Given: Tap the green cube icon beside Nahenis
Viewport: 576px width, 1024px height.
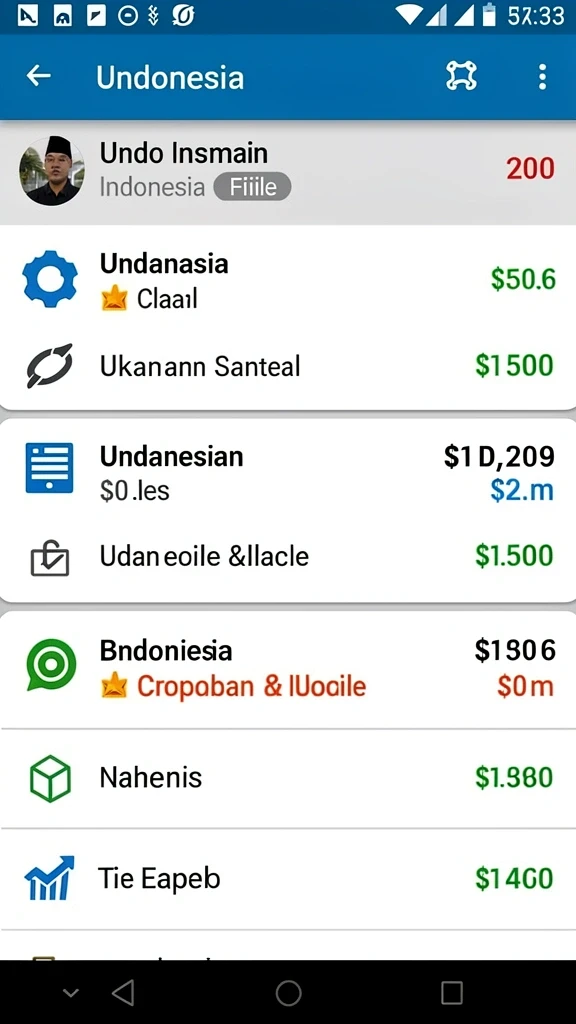Looking at the screenshot, I should point(50,778).
